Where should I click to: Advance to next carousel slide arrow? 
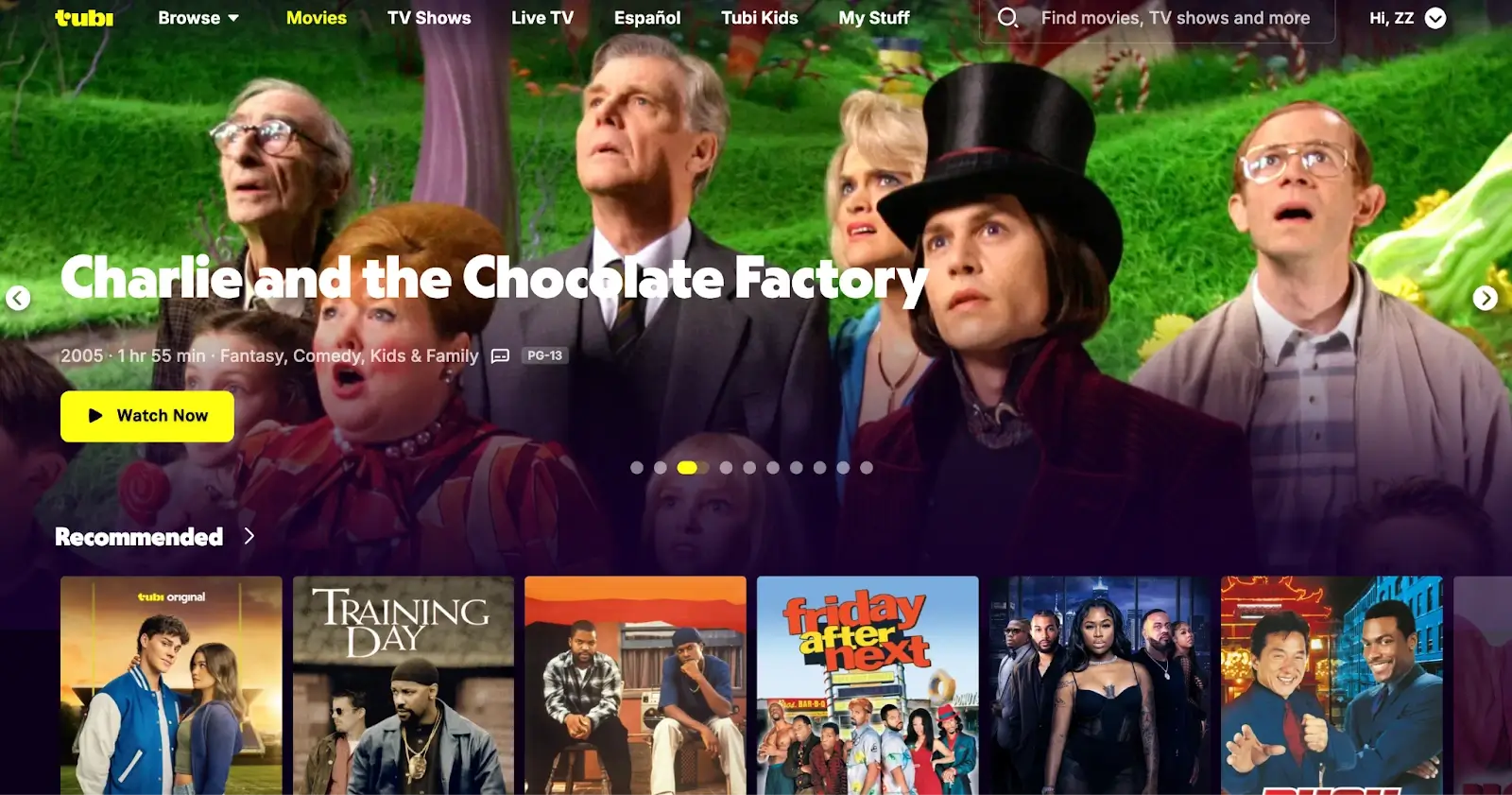[1486, 299]
